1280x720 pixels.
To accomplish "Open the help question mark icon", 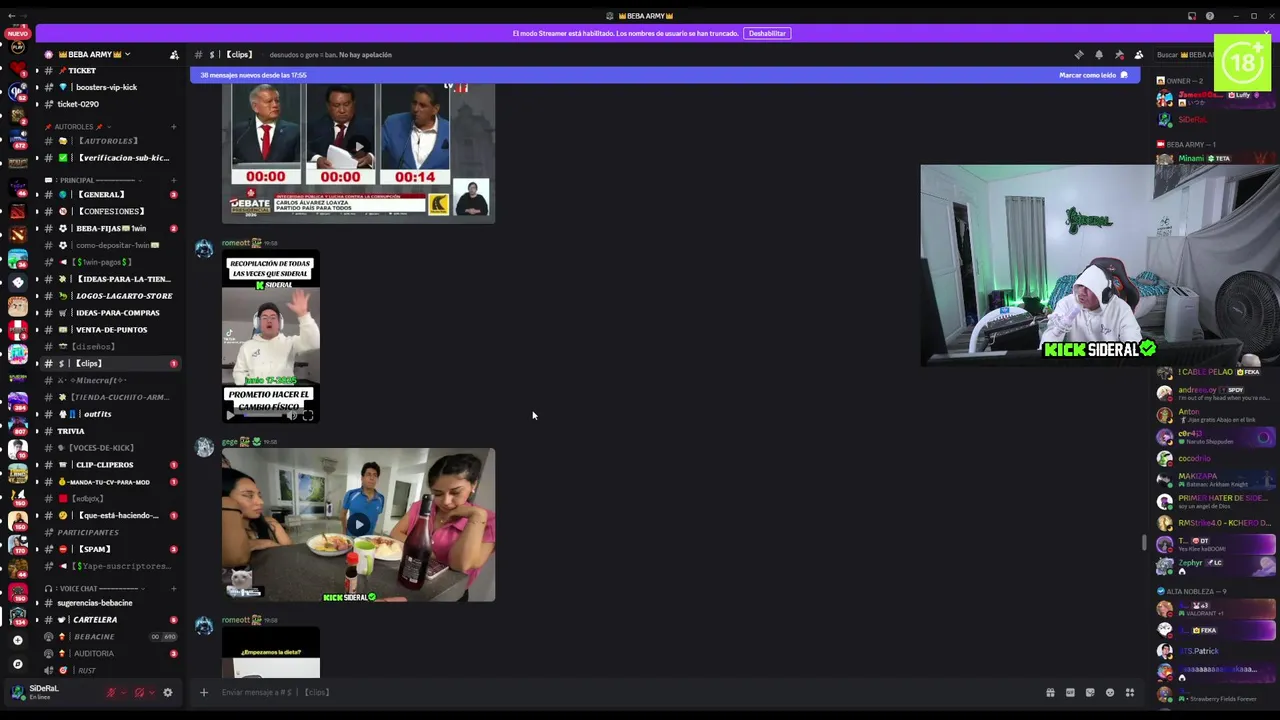I will (1210, 16).
